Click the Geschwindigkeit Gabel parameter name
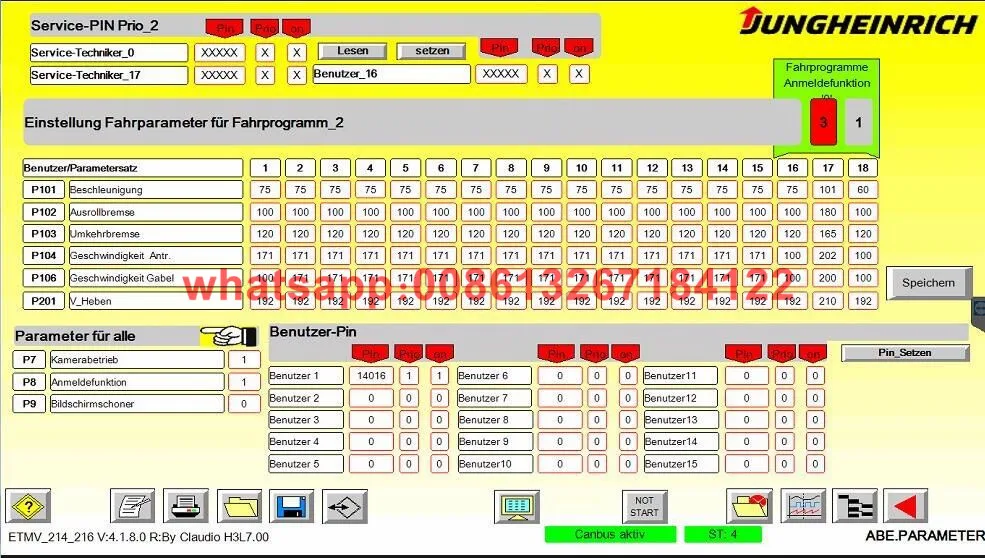Image resolution: width=985 pixels, height=558 pixels. [x=156, y=278]
